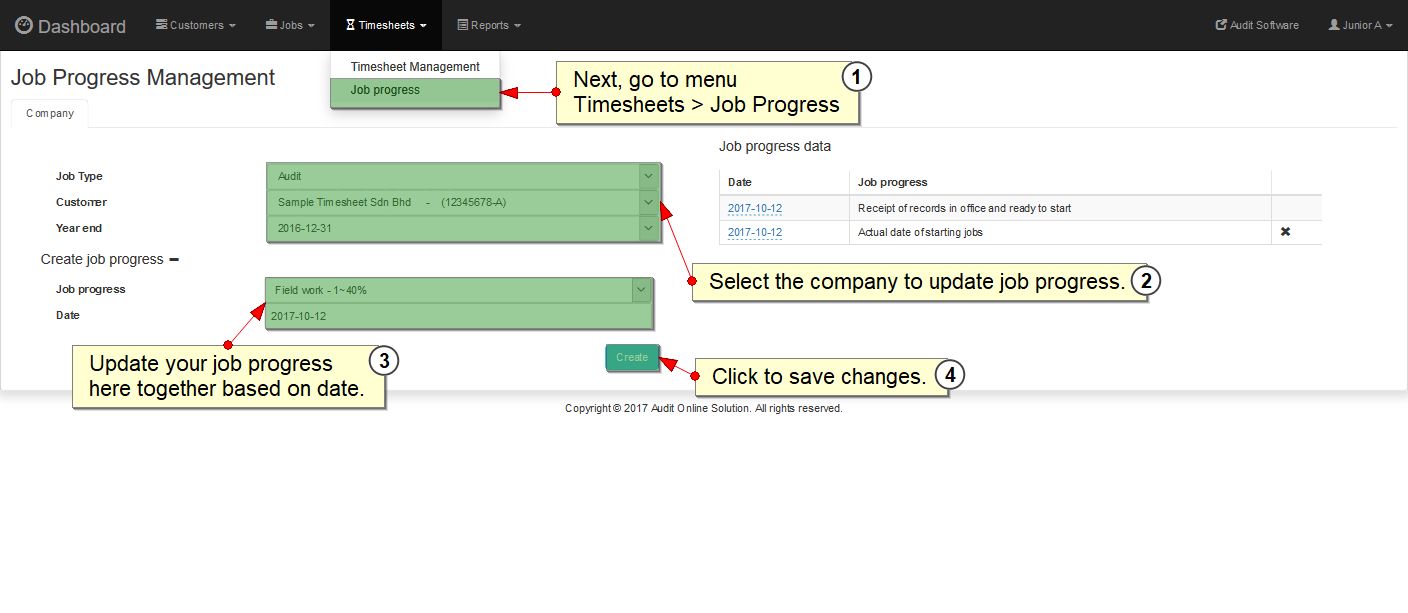The height and width of the screenshot is (613, 1408).
Task: Open date link for 'Actual date of starting jobs'
Action: click(x=755, y=233)
